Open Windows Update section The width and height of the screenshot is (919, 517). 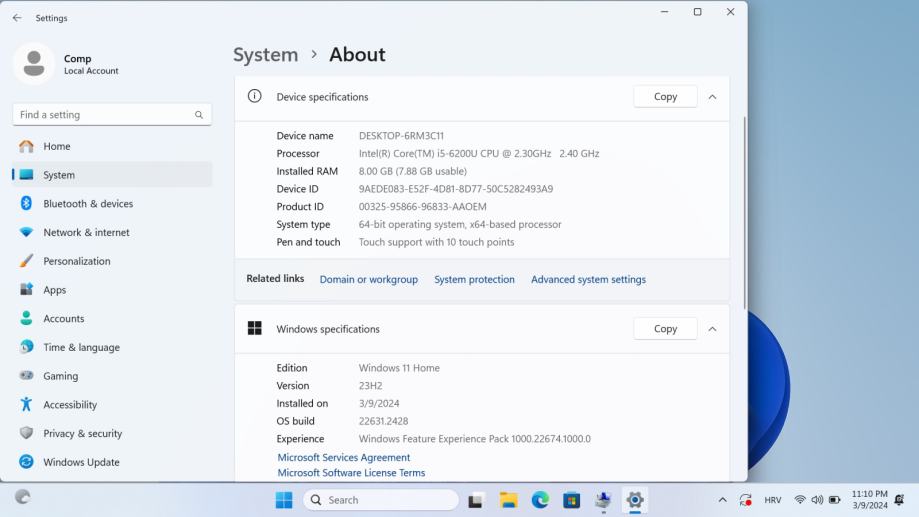81,462
